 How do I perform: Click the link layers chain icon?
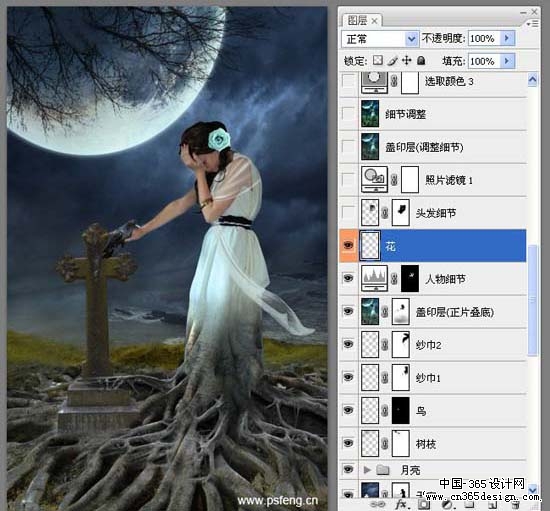pos(378,505)
